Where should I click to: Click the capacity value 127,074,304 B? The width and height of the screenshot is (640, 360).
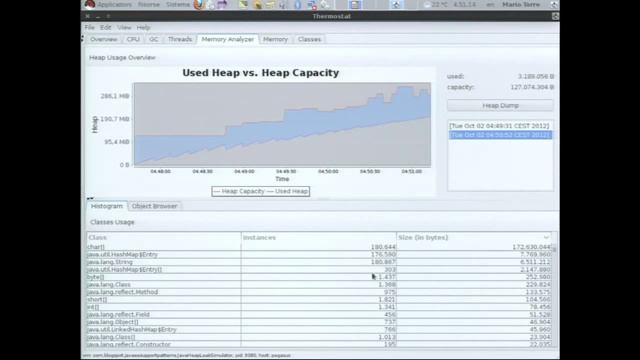[532, 87]
